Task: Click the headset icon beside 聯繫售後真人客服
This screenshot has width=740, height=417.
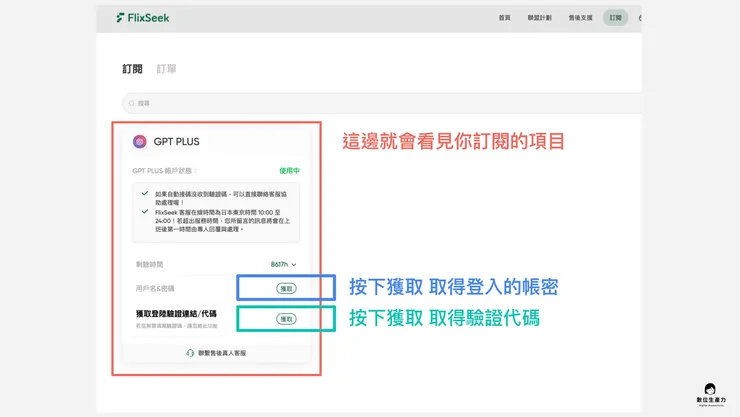Action: (x=190, y=353)
